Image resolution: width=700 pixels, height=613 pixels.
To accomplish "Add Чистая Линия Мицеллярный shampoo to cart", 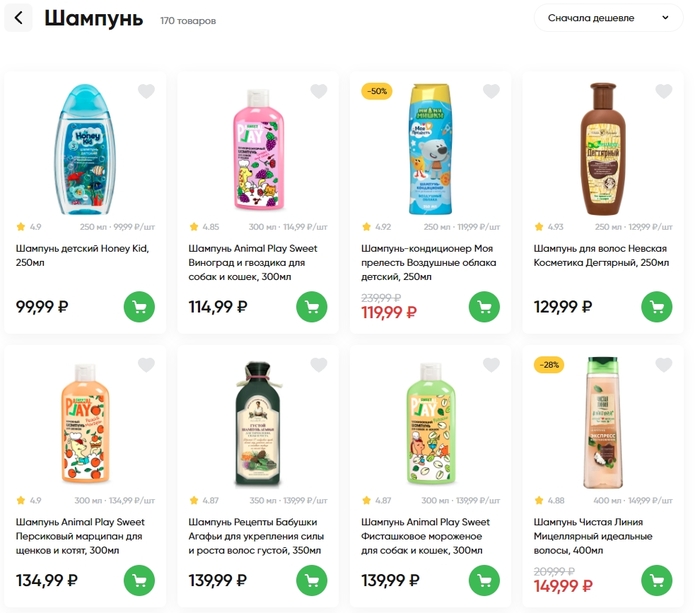I will (x=657, y=579).
